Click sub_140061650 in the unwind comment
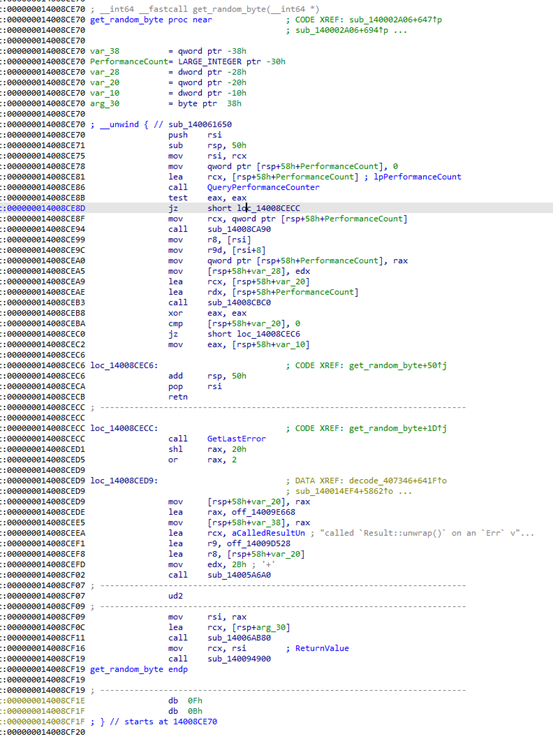 [x=200, y=125]
